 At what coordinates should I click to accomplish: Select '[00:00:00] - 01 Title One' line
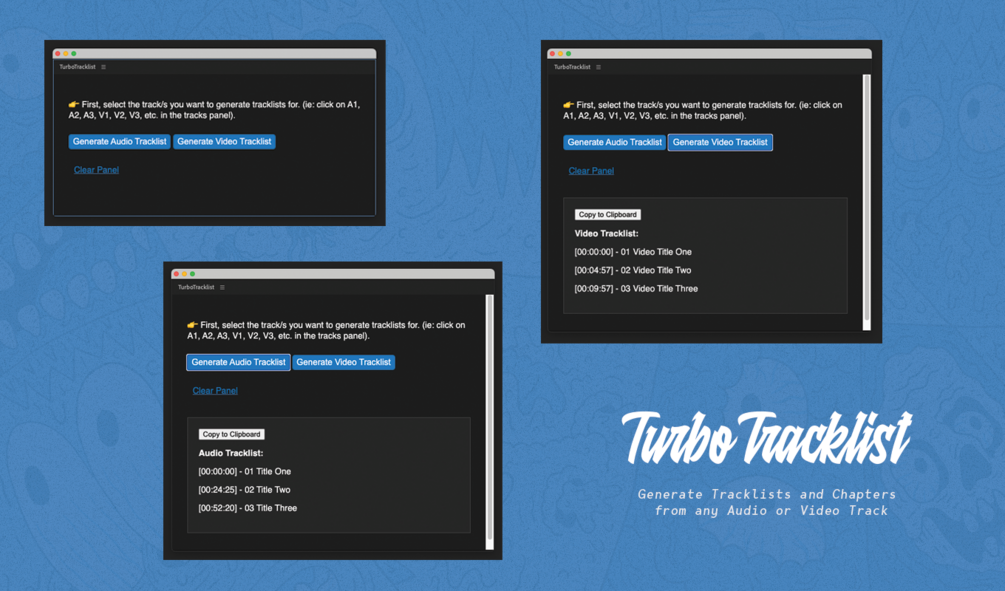244,472
